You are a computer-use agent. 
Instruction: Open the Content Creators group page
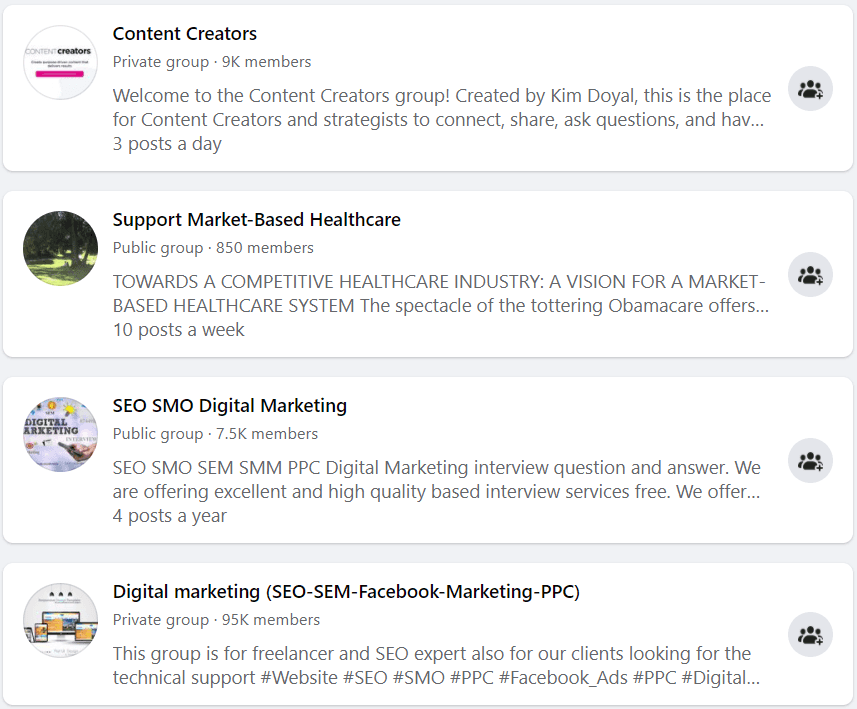point(184,33)
